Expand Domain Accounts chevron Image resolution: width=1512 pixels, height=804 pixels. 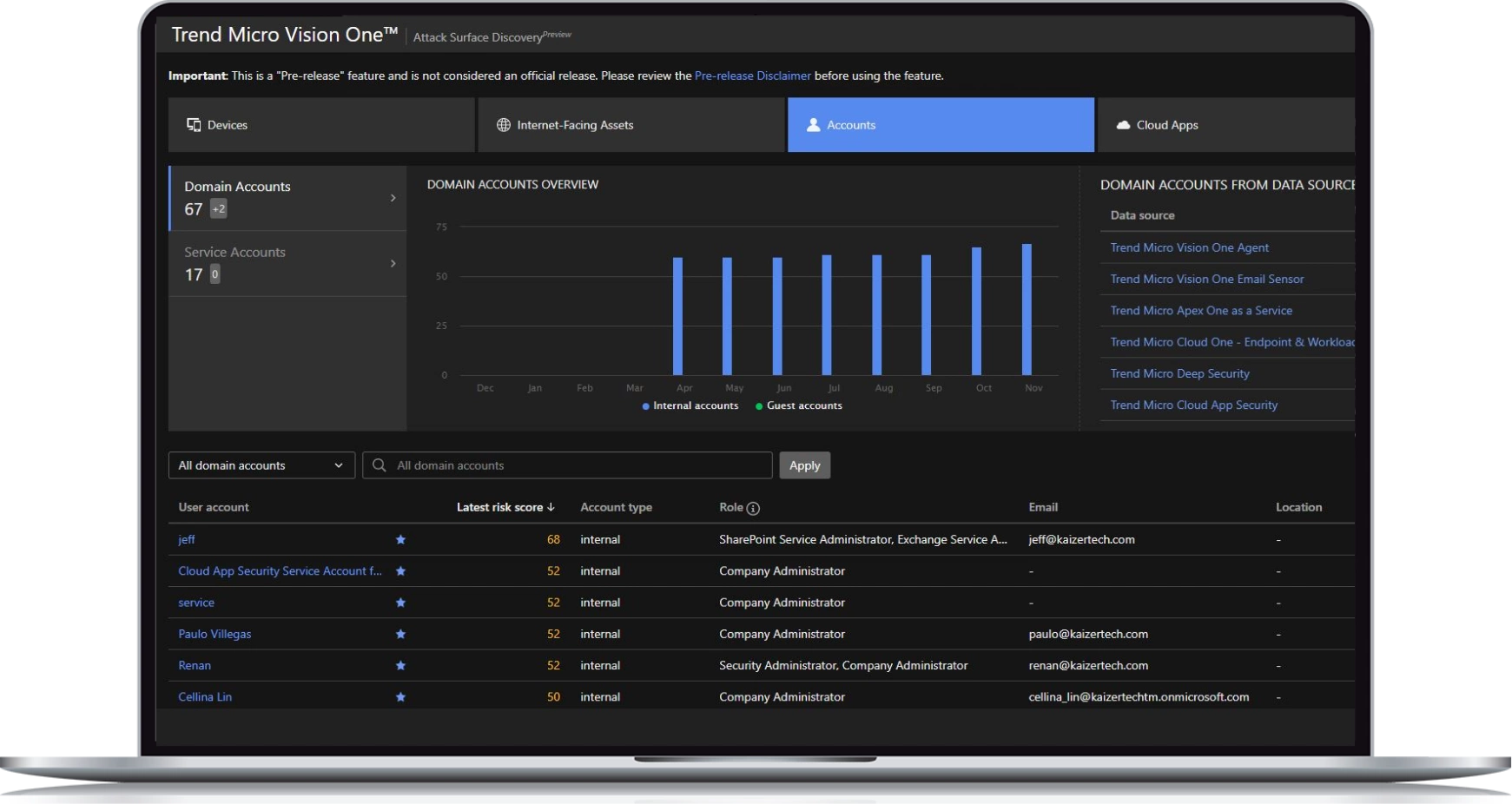(393, 198)
